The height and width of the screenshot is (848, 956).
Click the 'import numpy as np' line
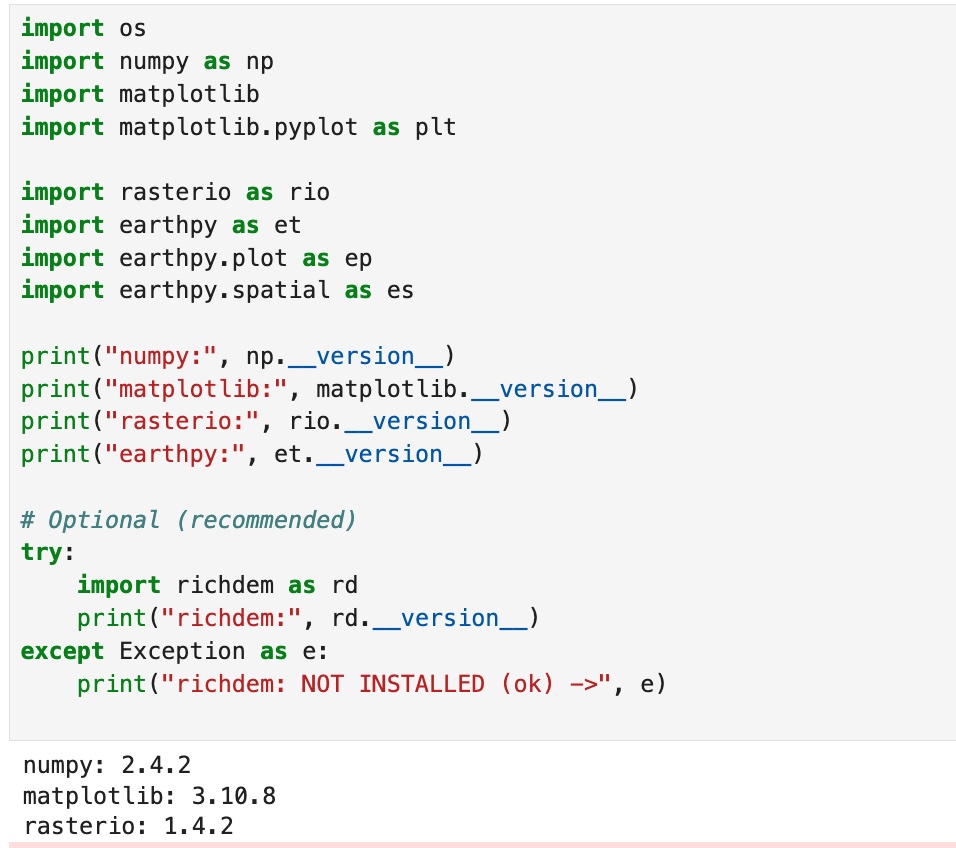pyautogui.click(x=147, y=62)
